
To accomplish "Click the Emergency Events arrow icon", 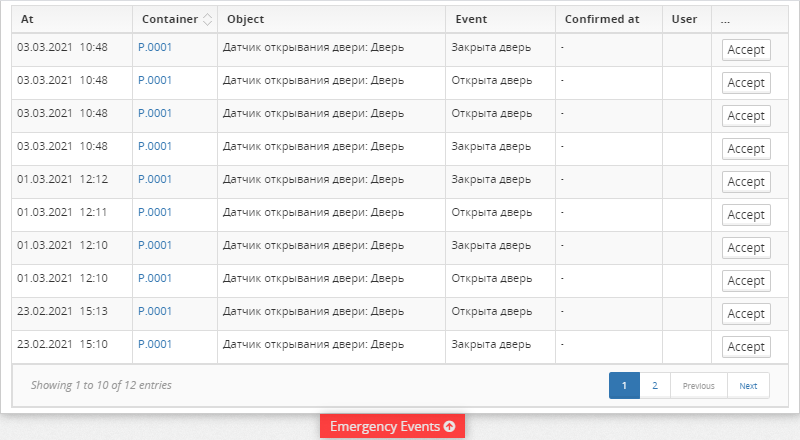I will [450, 427].
